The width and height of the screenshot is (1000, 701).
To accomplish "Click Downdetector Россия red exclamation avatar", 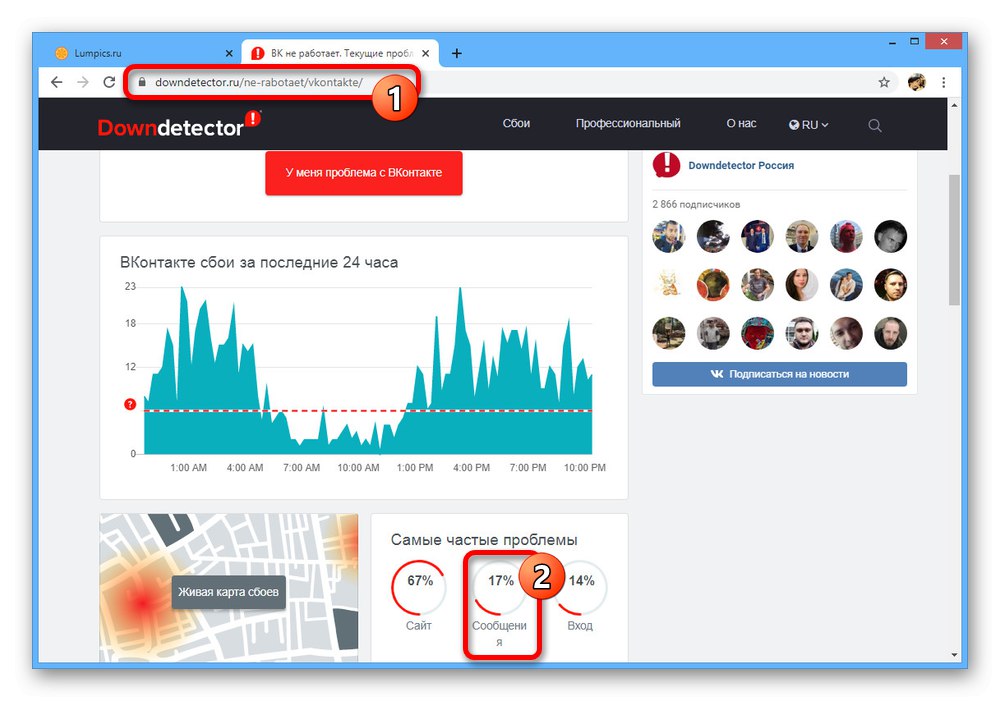I will 666,164.
